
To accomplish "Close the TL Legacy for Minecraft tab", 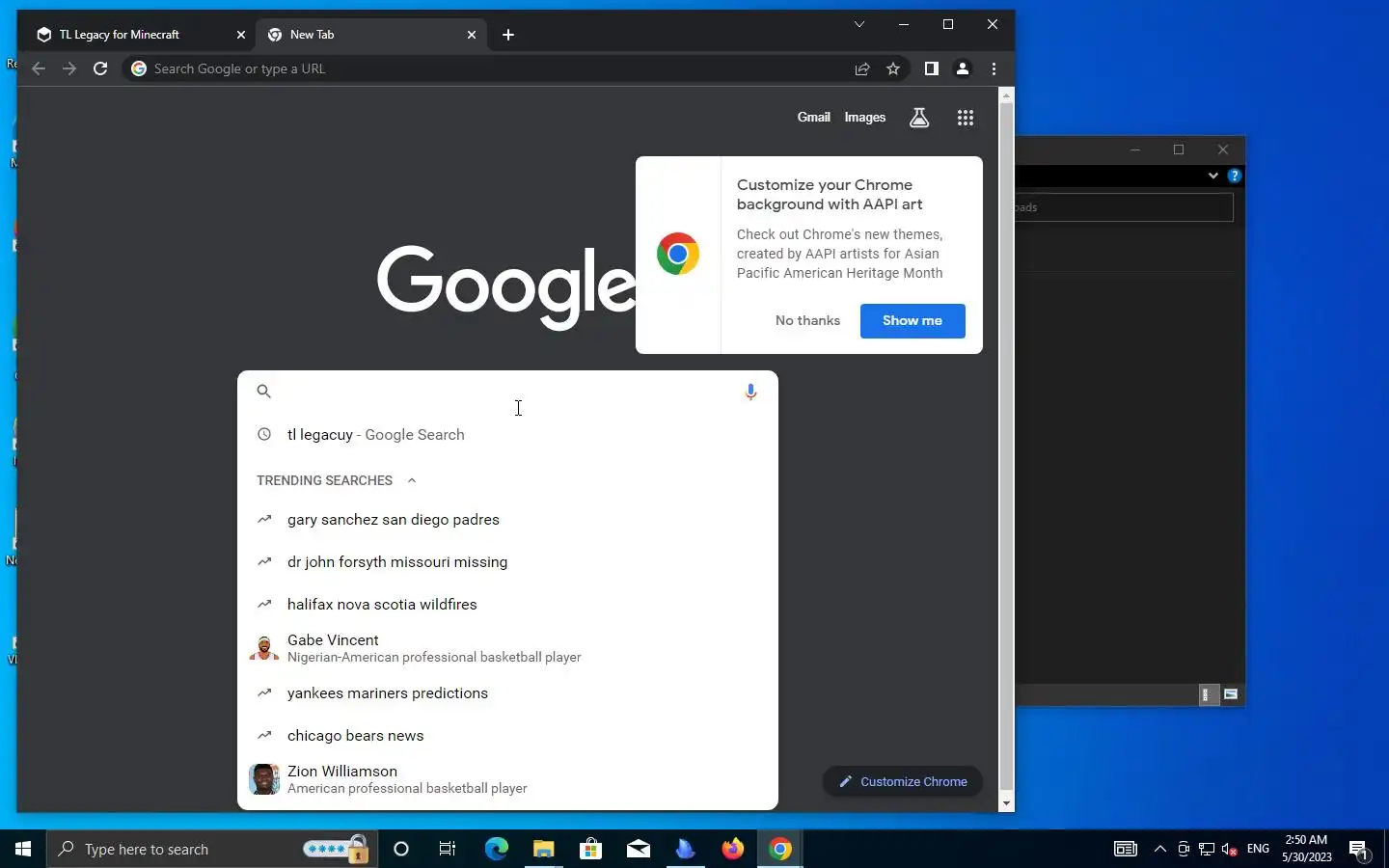I will tap(241, 35).
